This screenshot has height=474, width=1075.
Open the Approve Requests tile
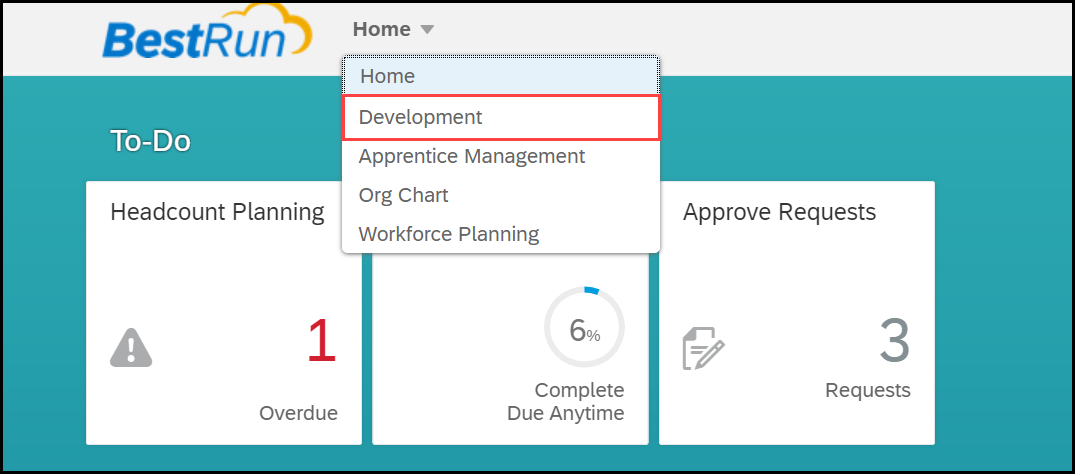[x=797, y=313]
